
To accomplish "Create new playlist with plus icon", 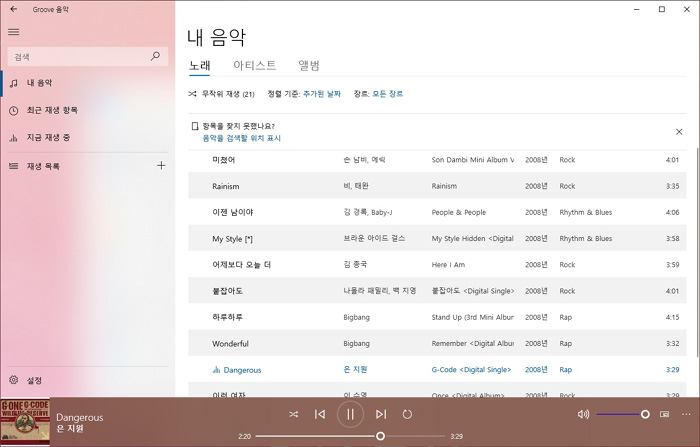I will click(161, 166).
